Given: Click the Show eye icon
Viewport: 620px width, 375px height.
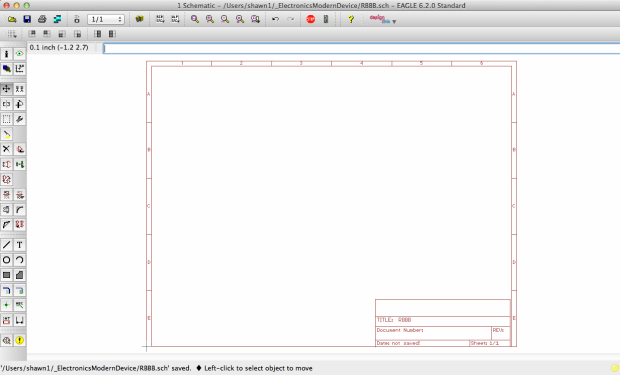Looking at the screenshot, I should 19,54.
